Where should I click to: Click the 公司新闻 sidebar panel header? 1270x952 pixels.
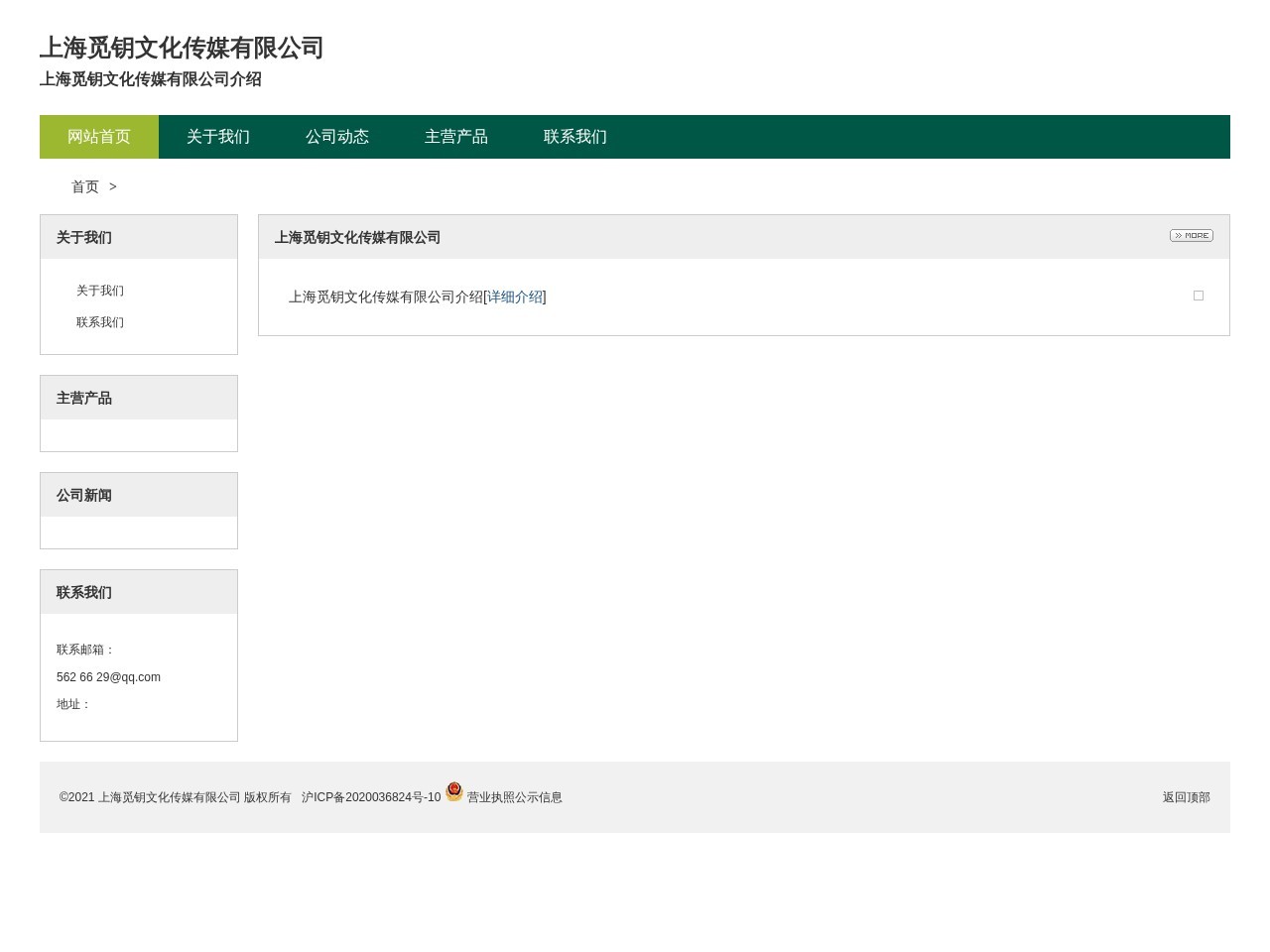(x=84, y=495)
